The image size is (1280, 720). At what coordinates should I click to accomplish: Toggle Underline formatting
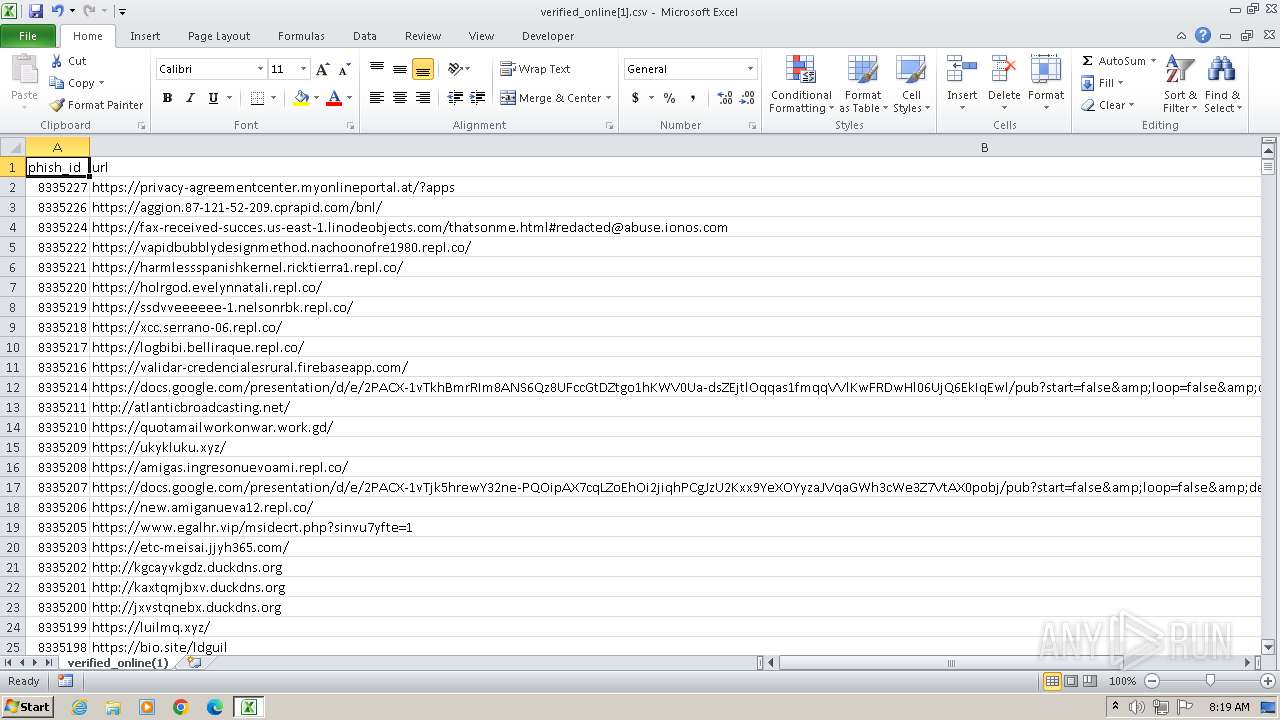(x=213, y=98)
